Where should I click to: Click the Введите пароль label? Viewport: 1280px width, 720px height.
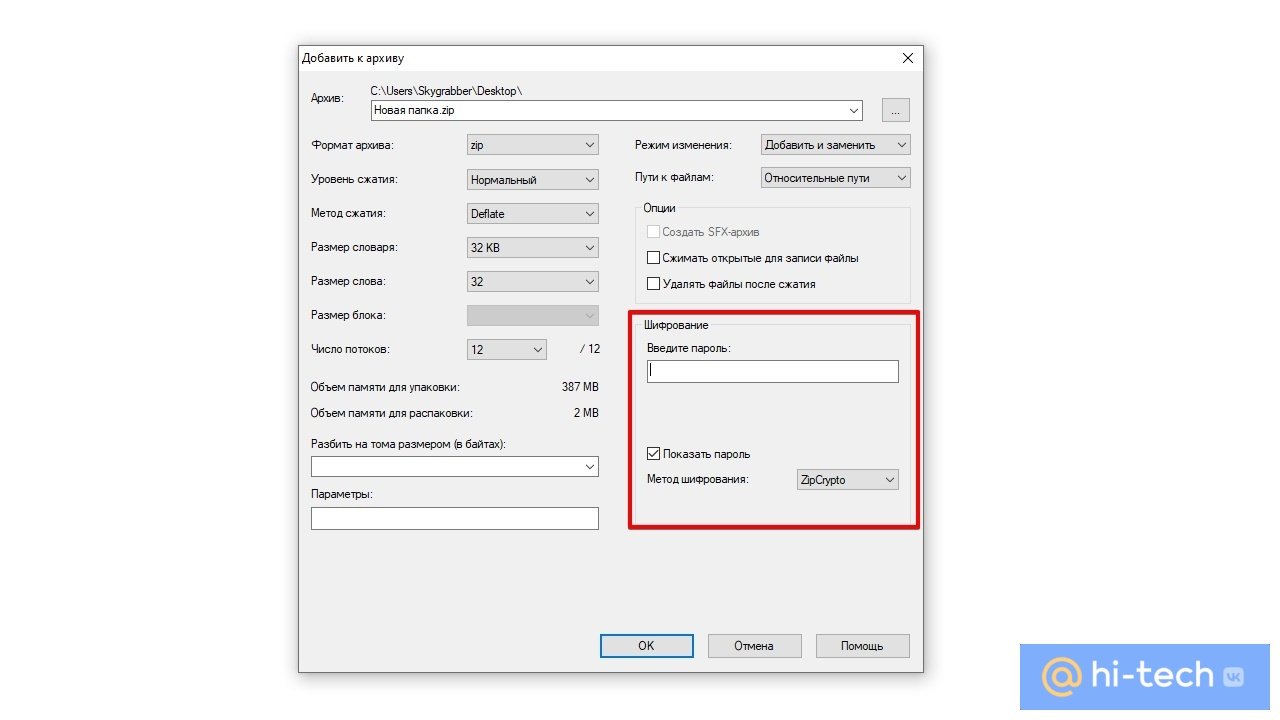pyautogui.click(x=689, y=348)
